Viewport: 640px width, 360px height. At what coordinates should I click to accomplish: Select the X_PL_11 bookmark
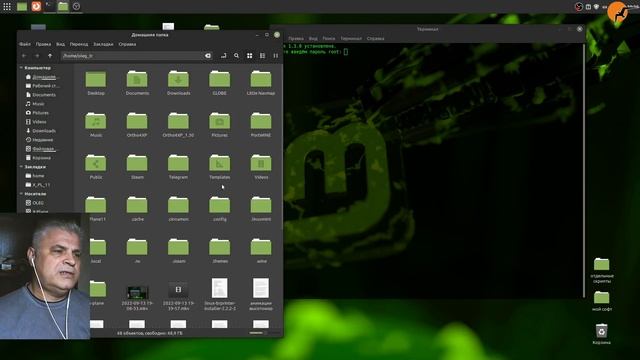click(x=41, y=185)
